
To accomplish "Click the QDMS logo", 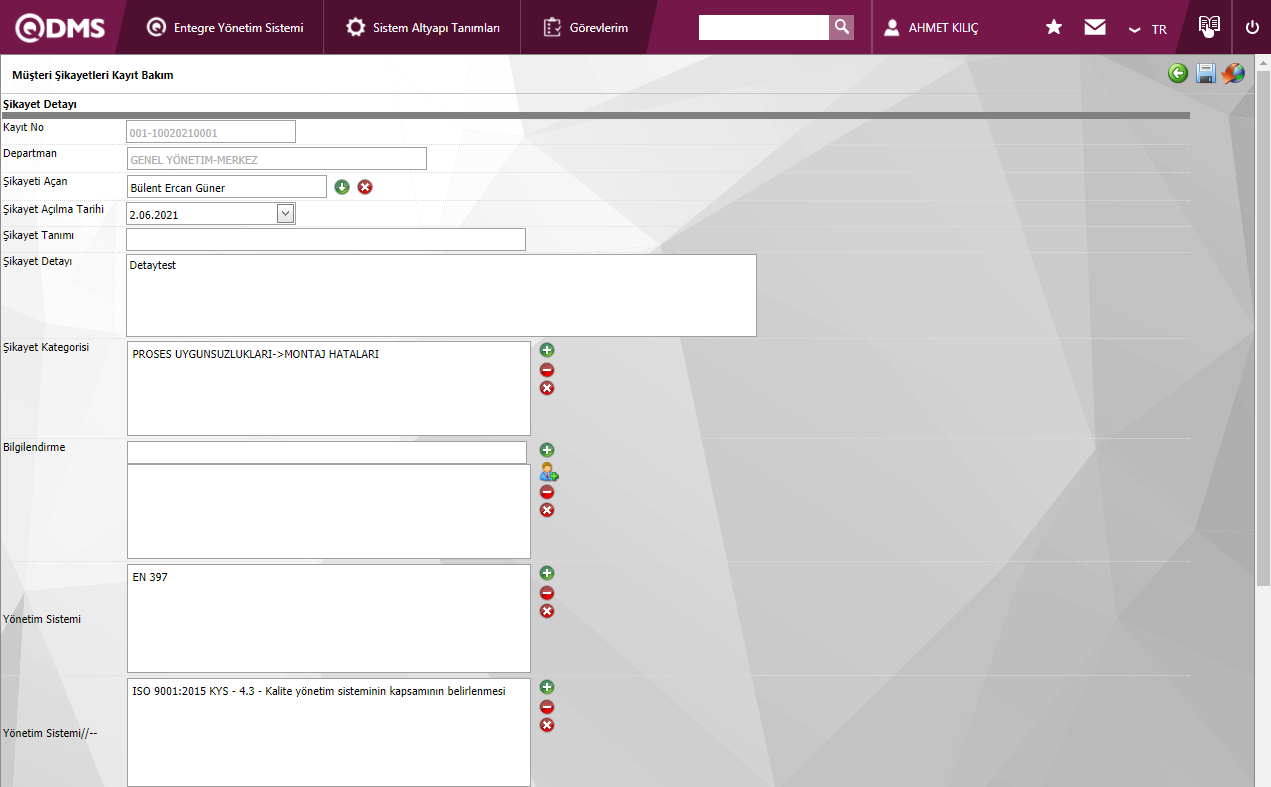I will (60, 28).
